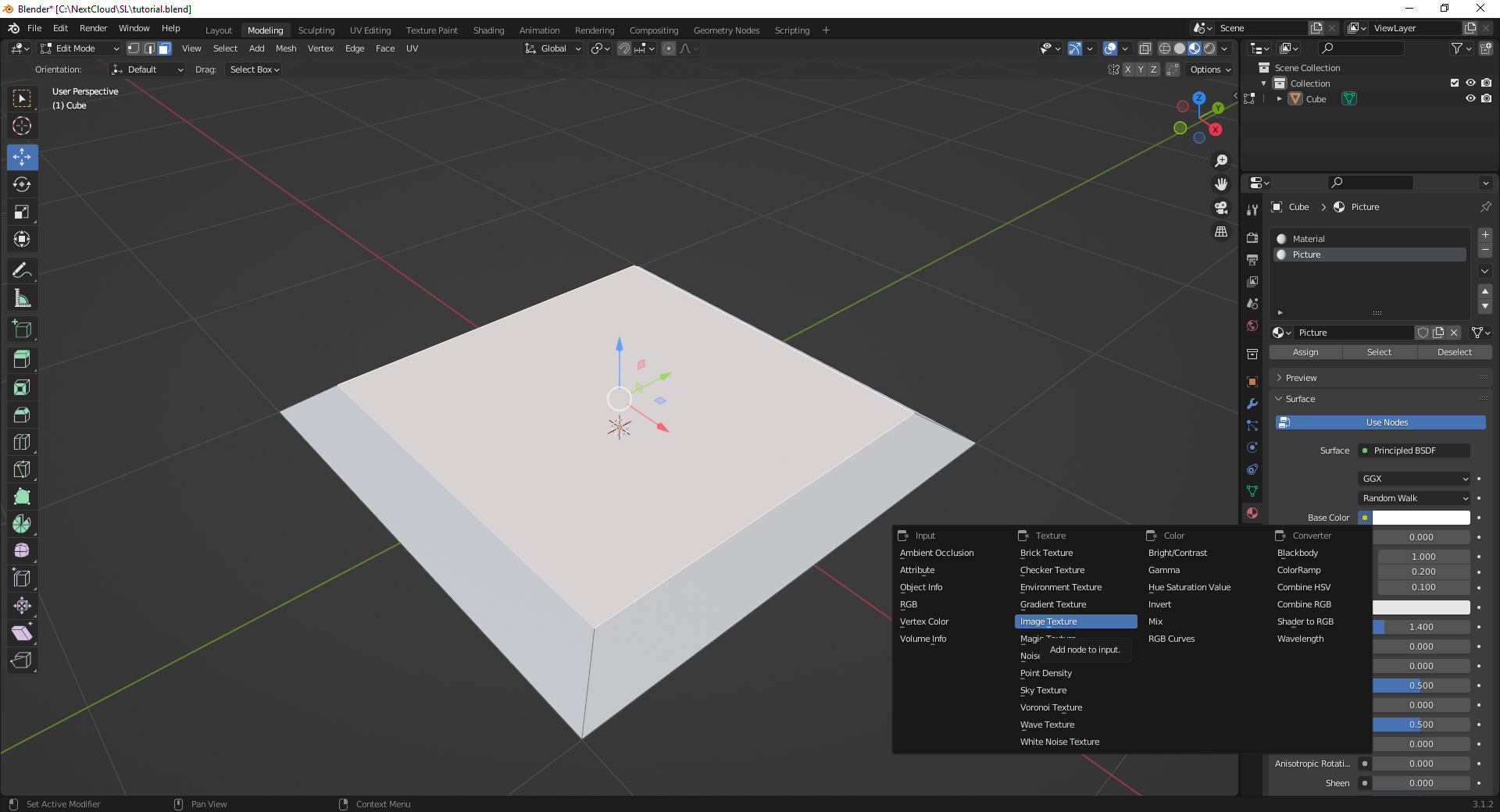Toggle camera view gizmo icon

pos(1221,208)
